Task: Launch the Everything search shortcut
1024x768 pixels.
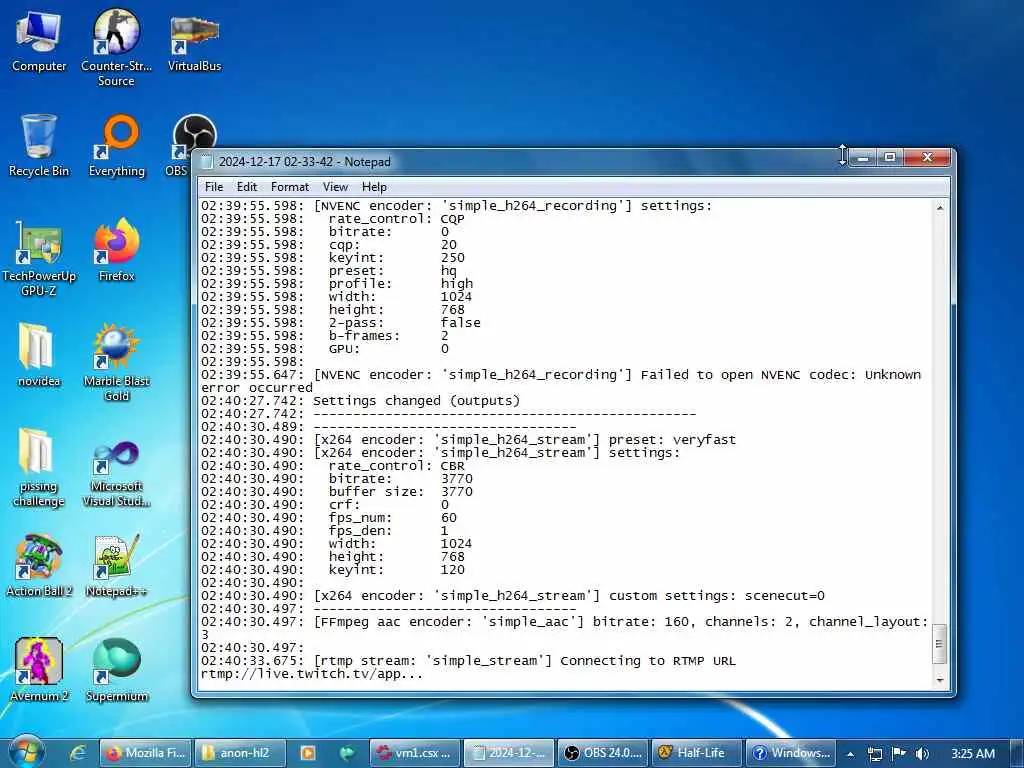Action: click(117, 146)
